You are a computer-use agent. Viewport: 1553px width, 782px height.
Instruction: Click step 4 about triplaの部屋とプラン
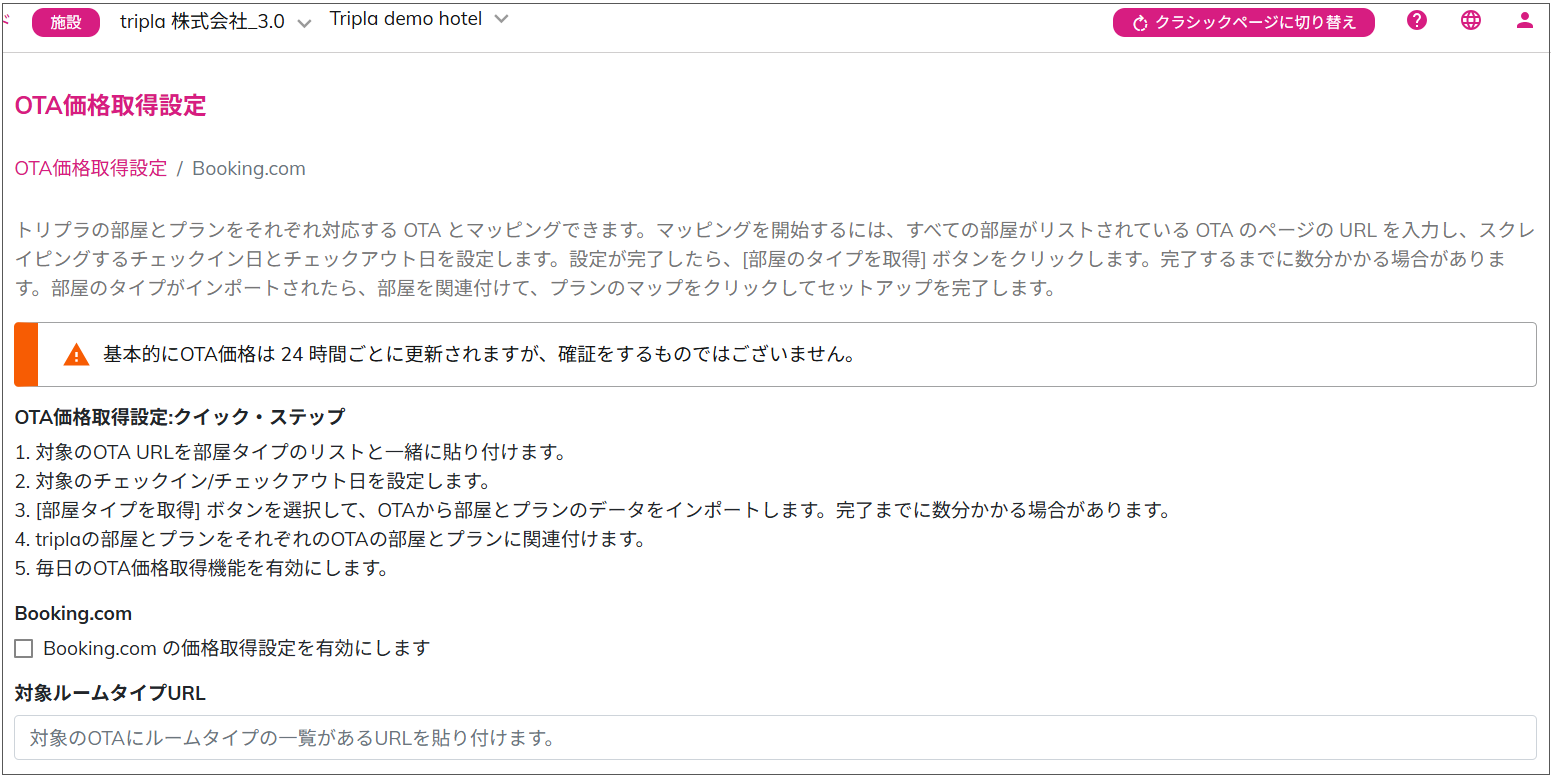(x=330, y=539)
